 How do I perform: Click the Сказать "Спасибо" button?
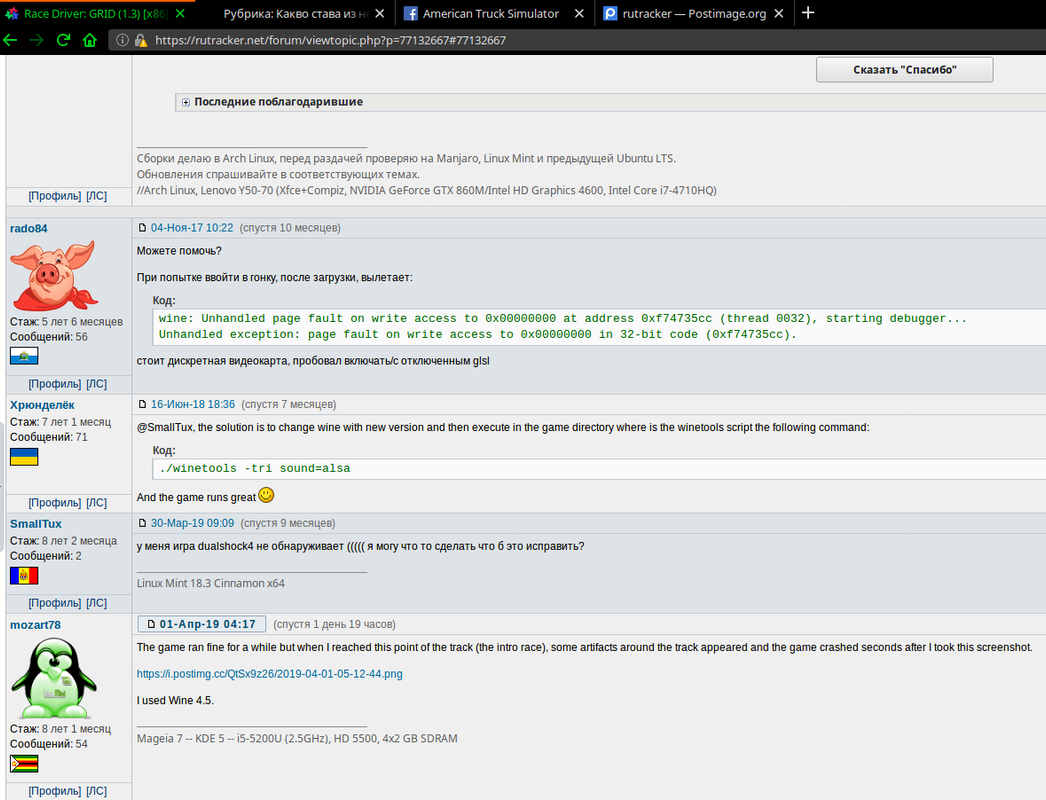(905, 69)
